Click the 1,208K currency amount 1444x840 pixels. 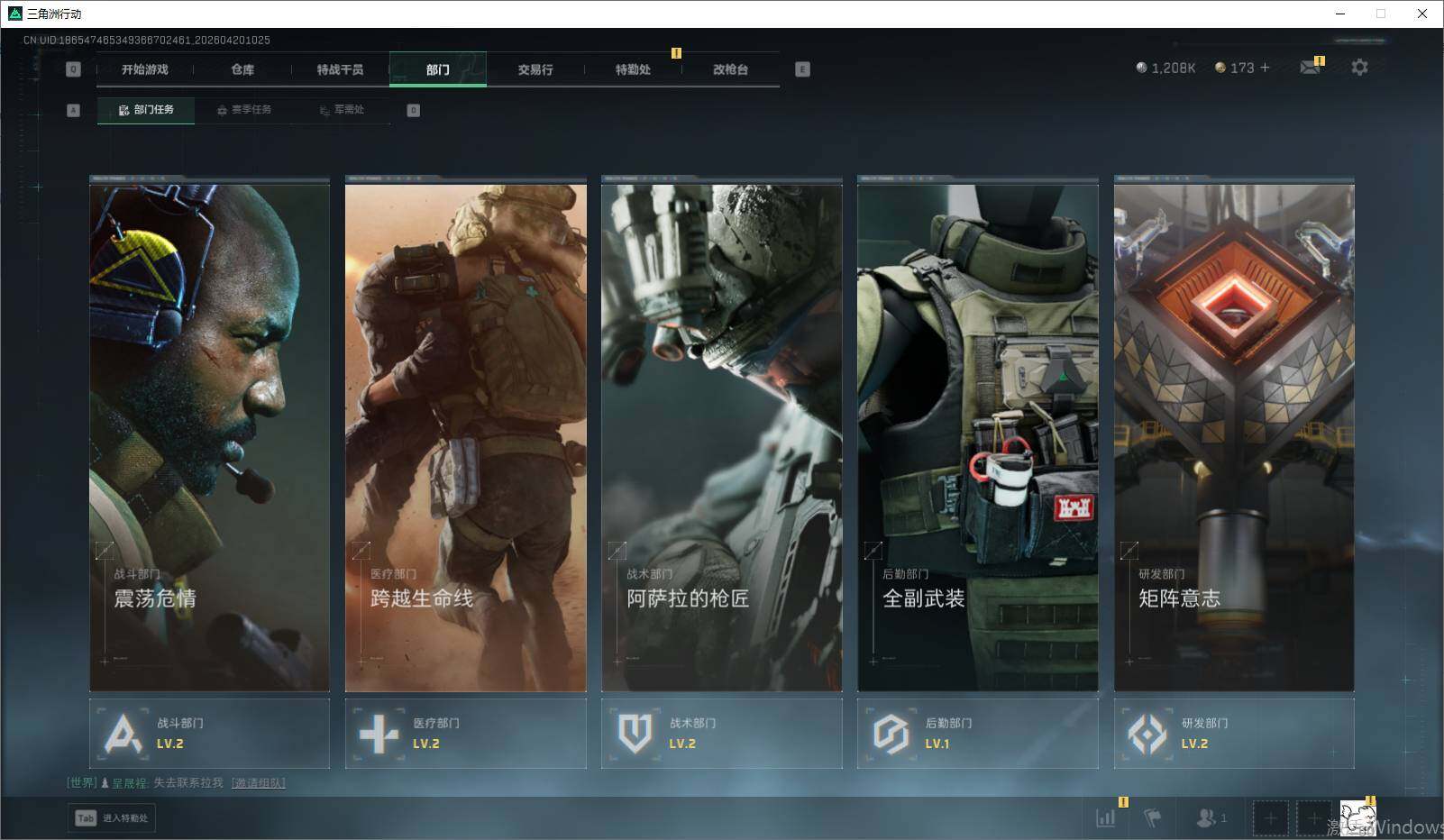(x=1174, y=68)
